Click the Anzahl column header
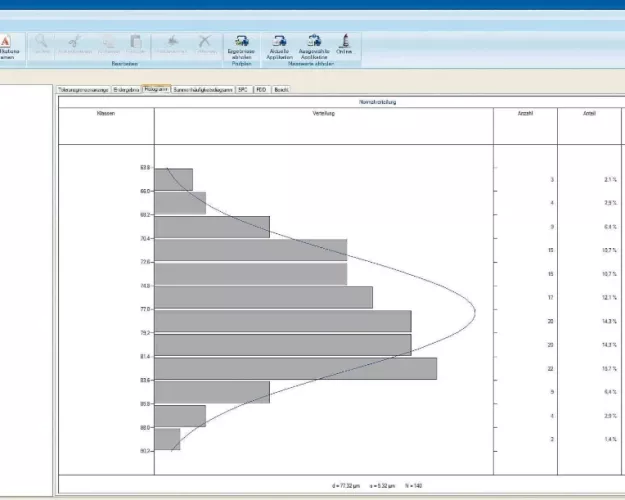625x500 pixels. click(x=525, y=113)
